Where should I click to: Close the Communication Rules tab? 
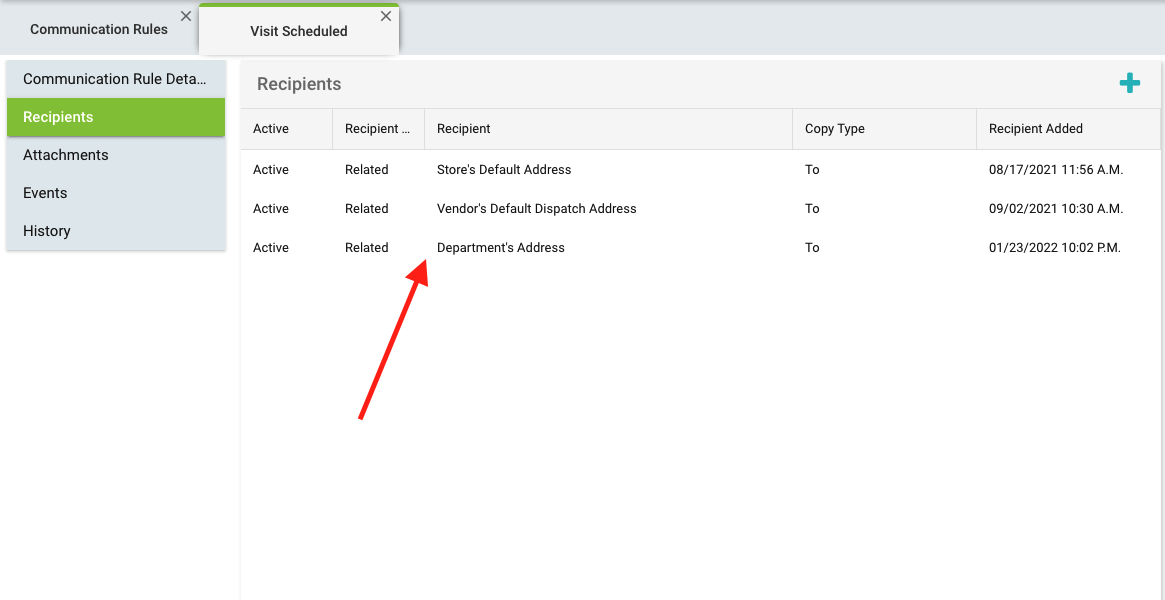(185, 16)
